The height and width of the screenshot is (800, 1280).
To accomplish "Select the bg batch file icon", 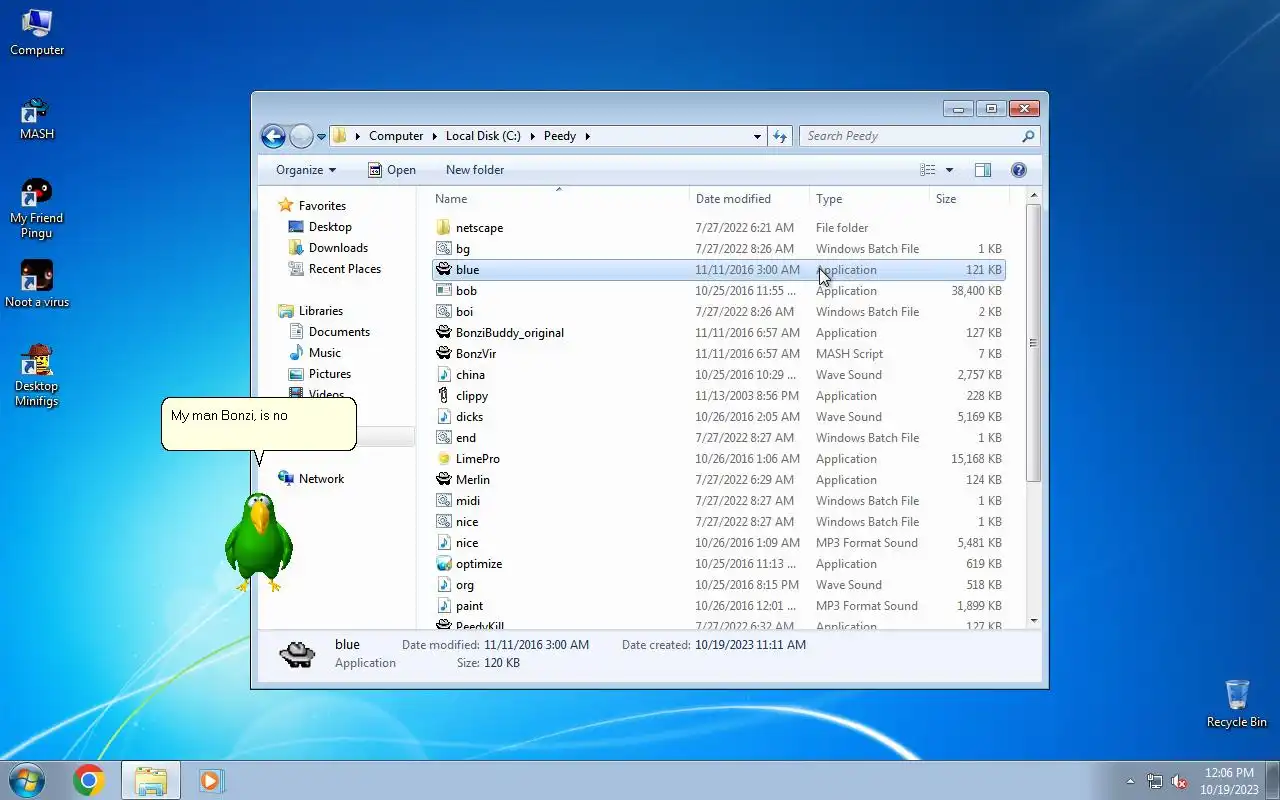I will pos(444,249).
